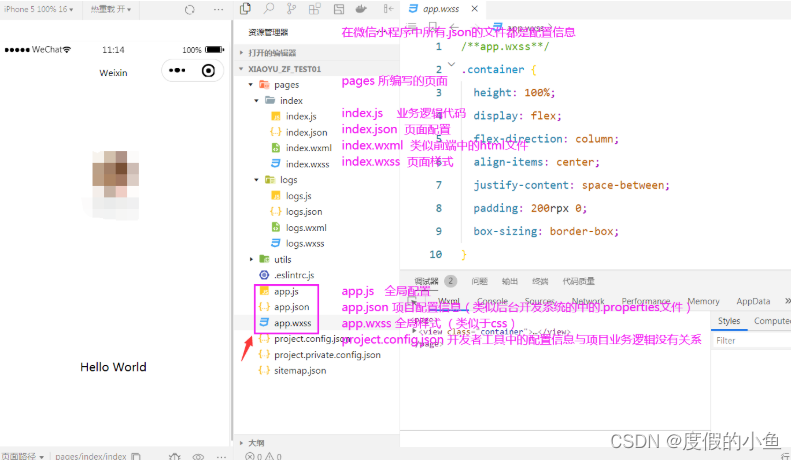Open project.config.json file

point(312,339)
